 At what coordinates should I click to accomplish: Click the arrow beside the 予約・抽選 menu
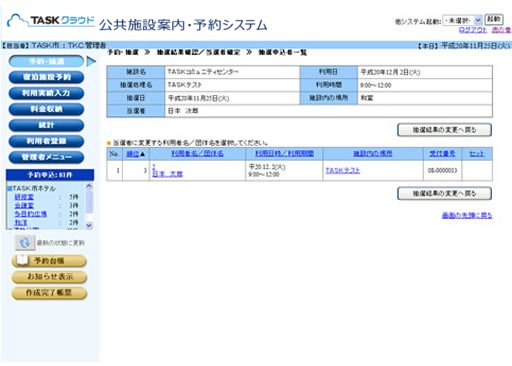(91, 61)
